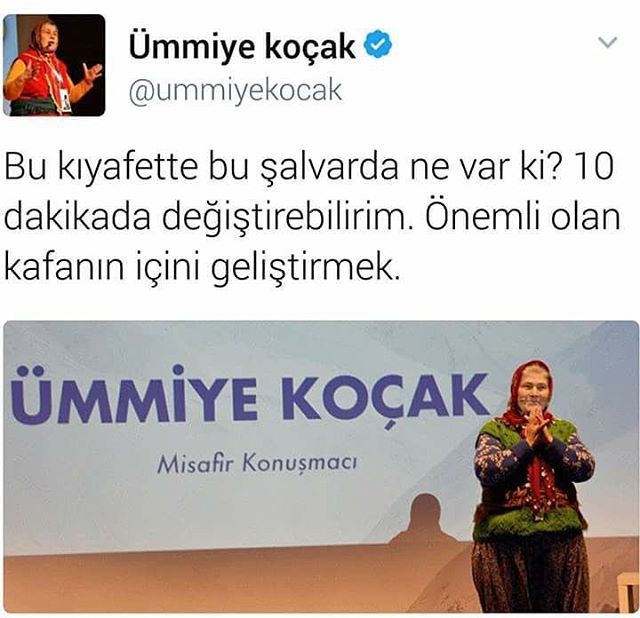The image size is (640, 618).
Task: Click the blue verified checkmark badge
Action: [x=378, y=44]
